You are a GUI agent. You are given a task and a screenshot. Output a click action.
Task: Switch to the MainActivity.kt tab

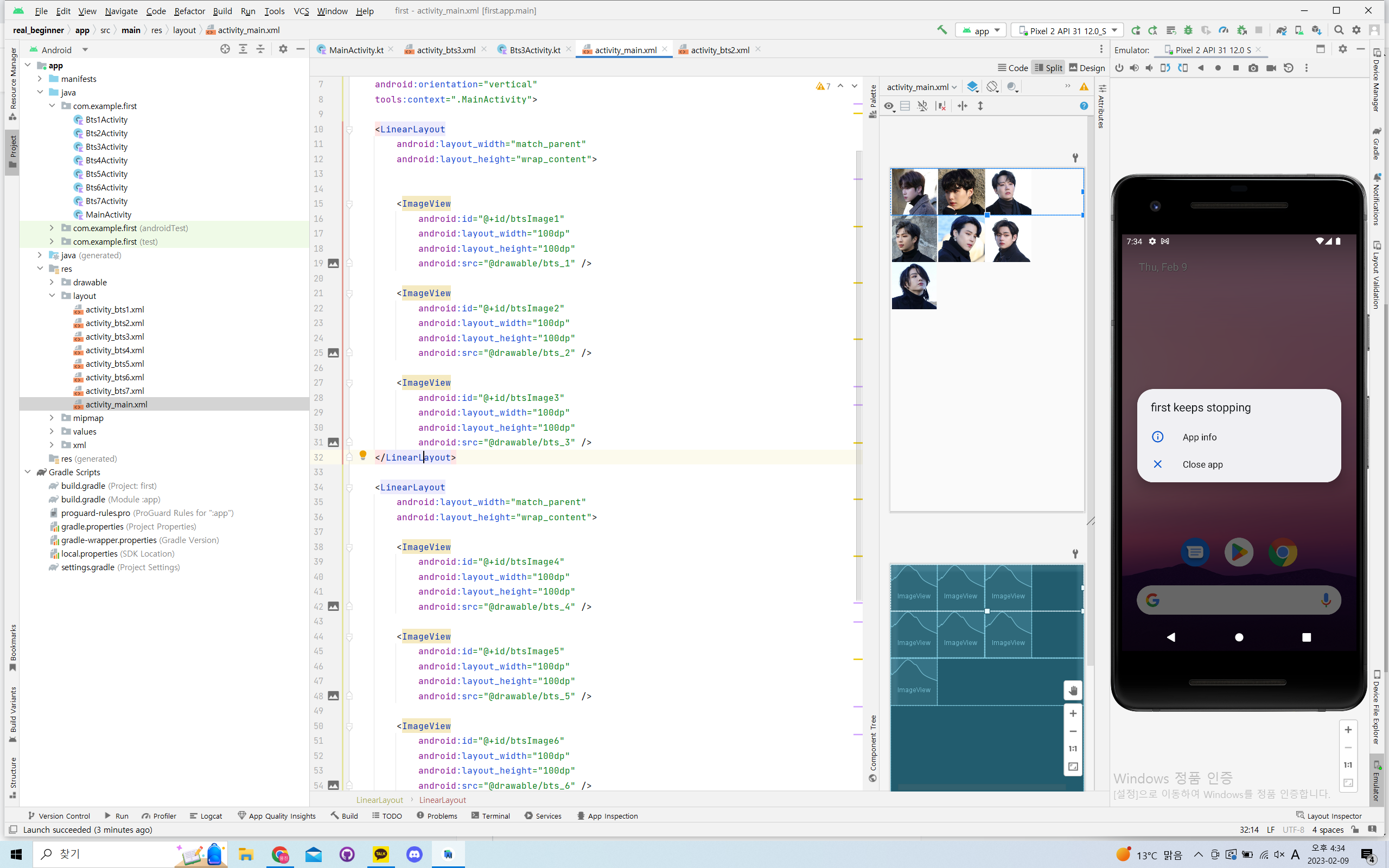tap(356, 50)
